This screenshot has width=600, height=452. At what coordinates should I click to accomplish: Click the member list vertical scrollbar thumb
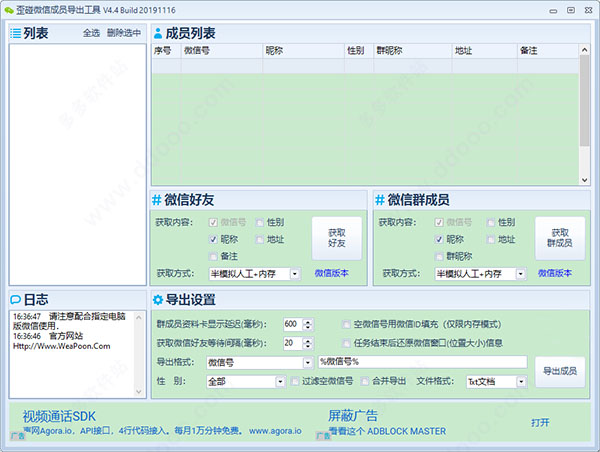(x=584, y=100)
